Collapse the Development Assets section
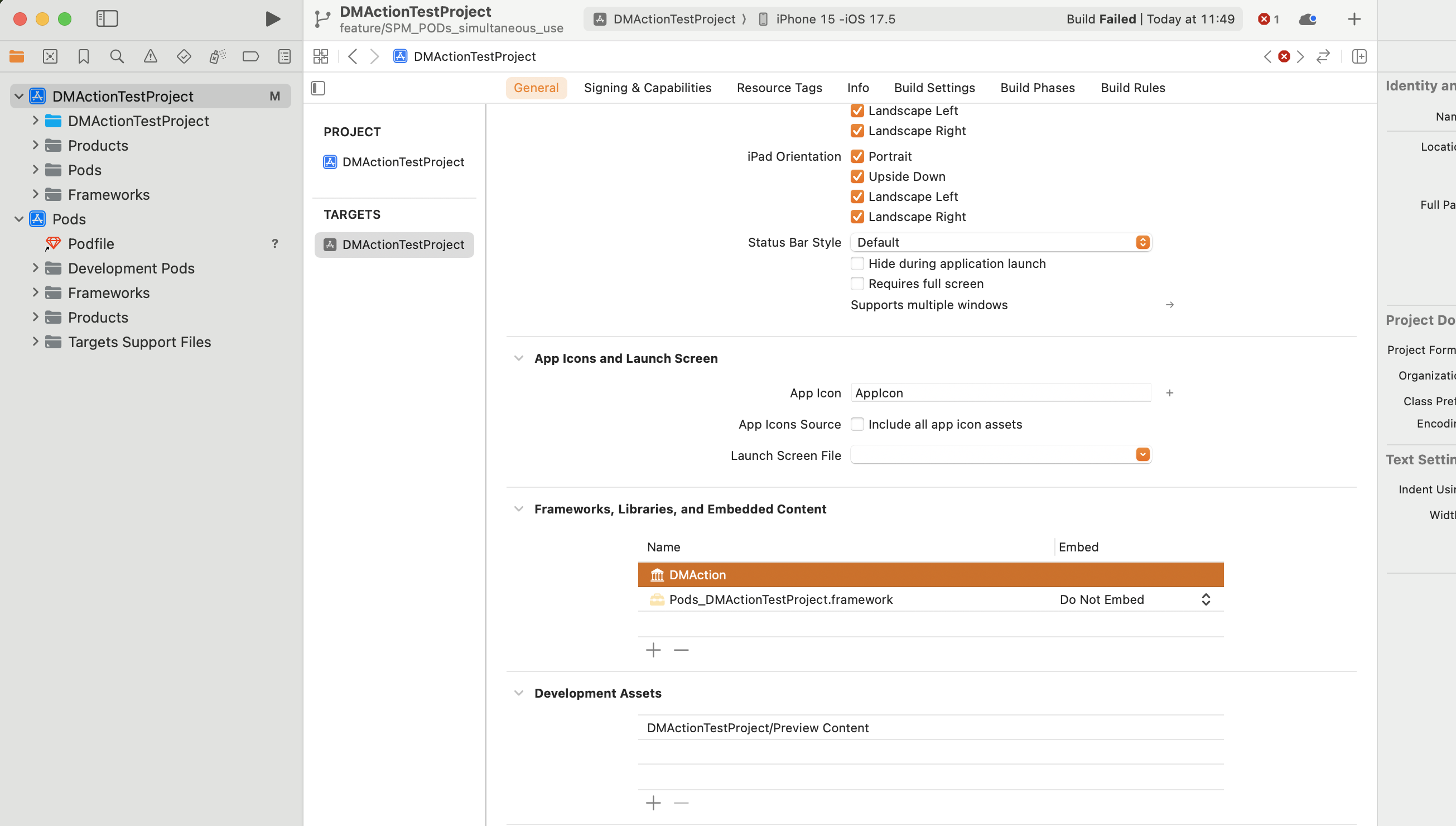The image size is (1456, 826). [x=518, y=693]
